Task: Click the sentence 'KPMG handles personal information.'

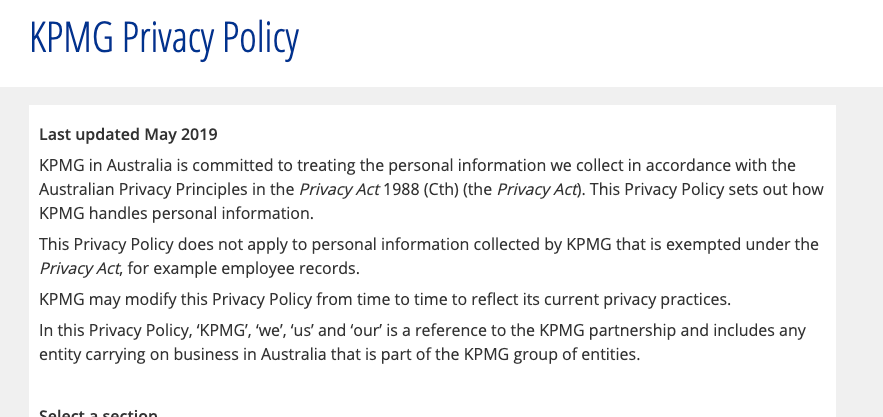Action: point(176,214)
